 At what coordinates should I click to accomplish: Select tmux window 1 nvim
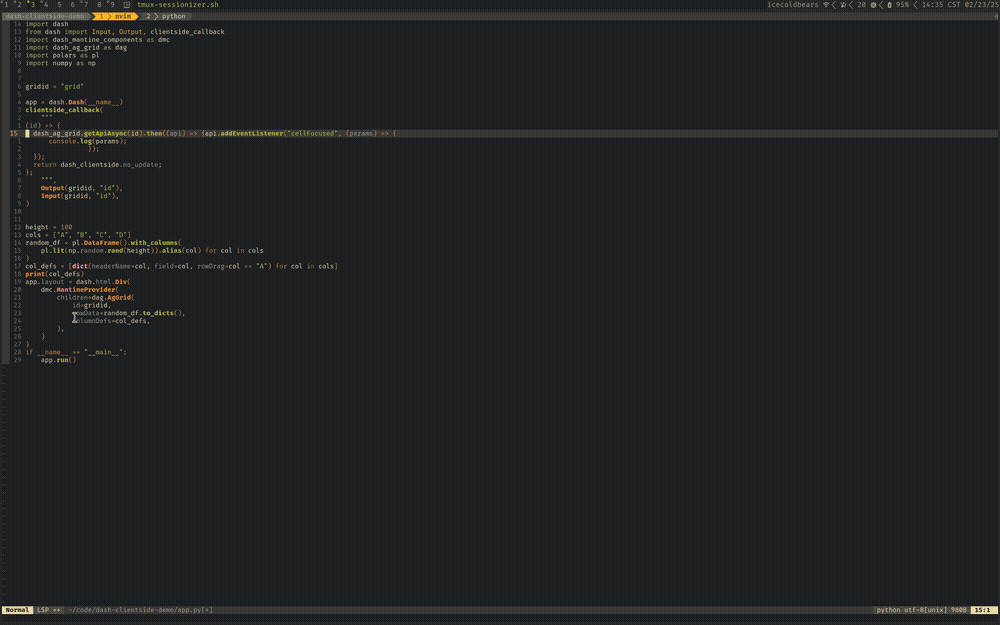click(x=115, y=16)
